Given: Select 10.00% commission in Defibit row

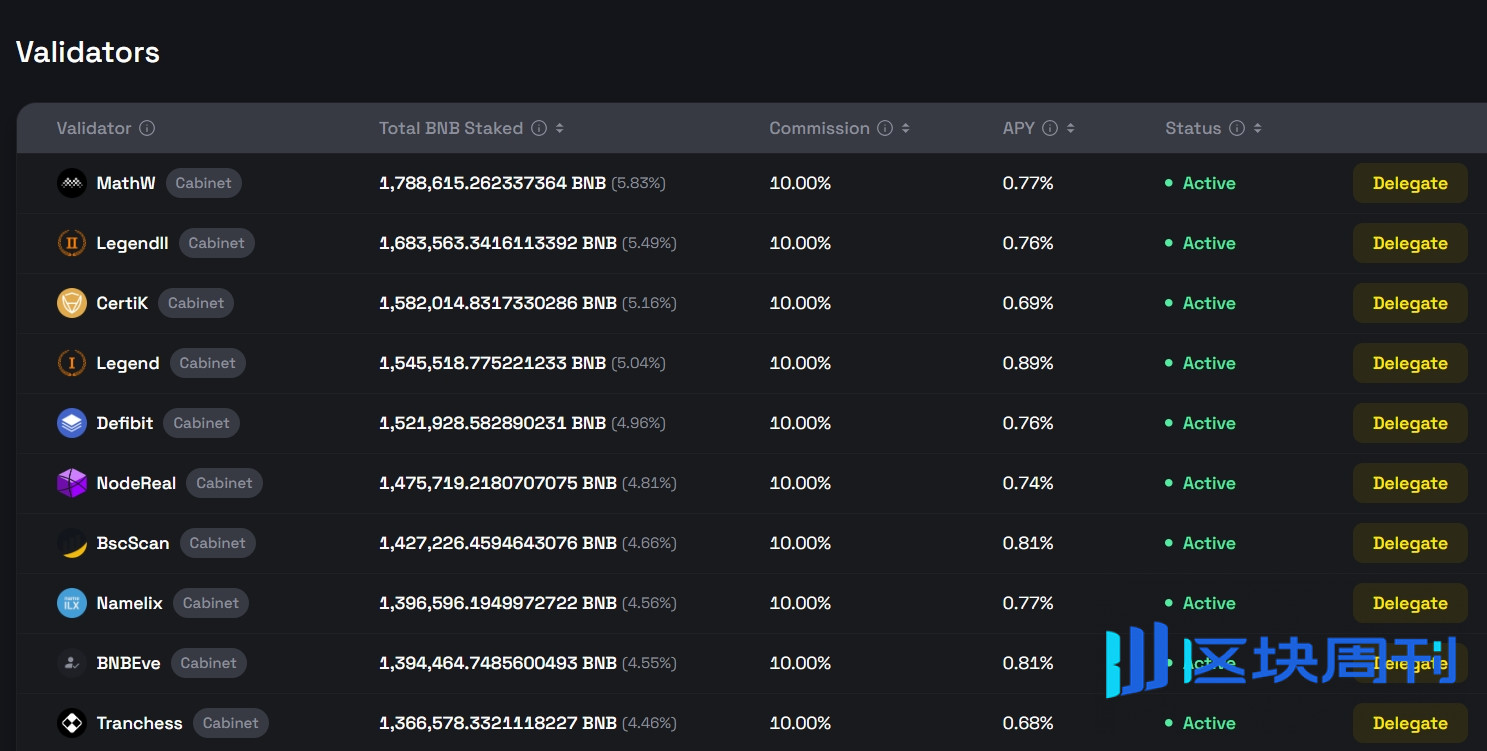Looking at the screenshot, I should click(800, 423).
